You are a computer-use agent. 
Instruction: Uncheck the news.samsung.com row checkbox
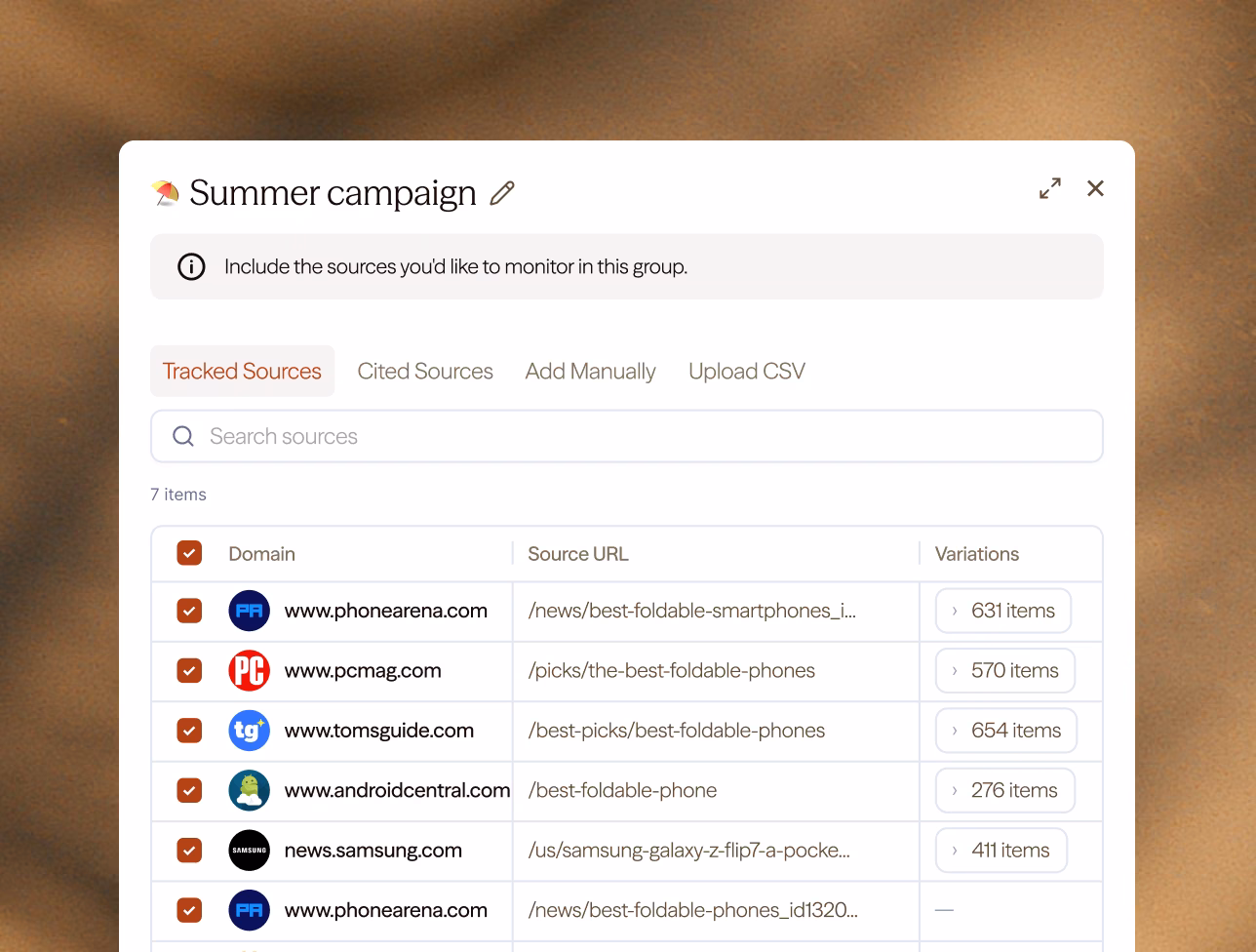tap(189, 851)
